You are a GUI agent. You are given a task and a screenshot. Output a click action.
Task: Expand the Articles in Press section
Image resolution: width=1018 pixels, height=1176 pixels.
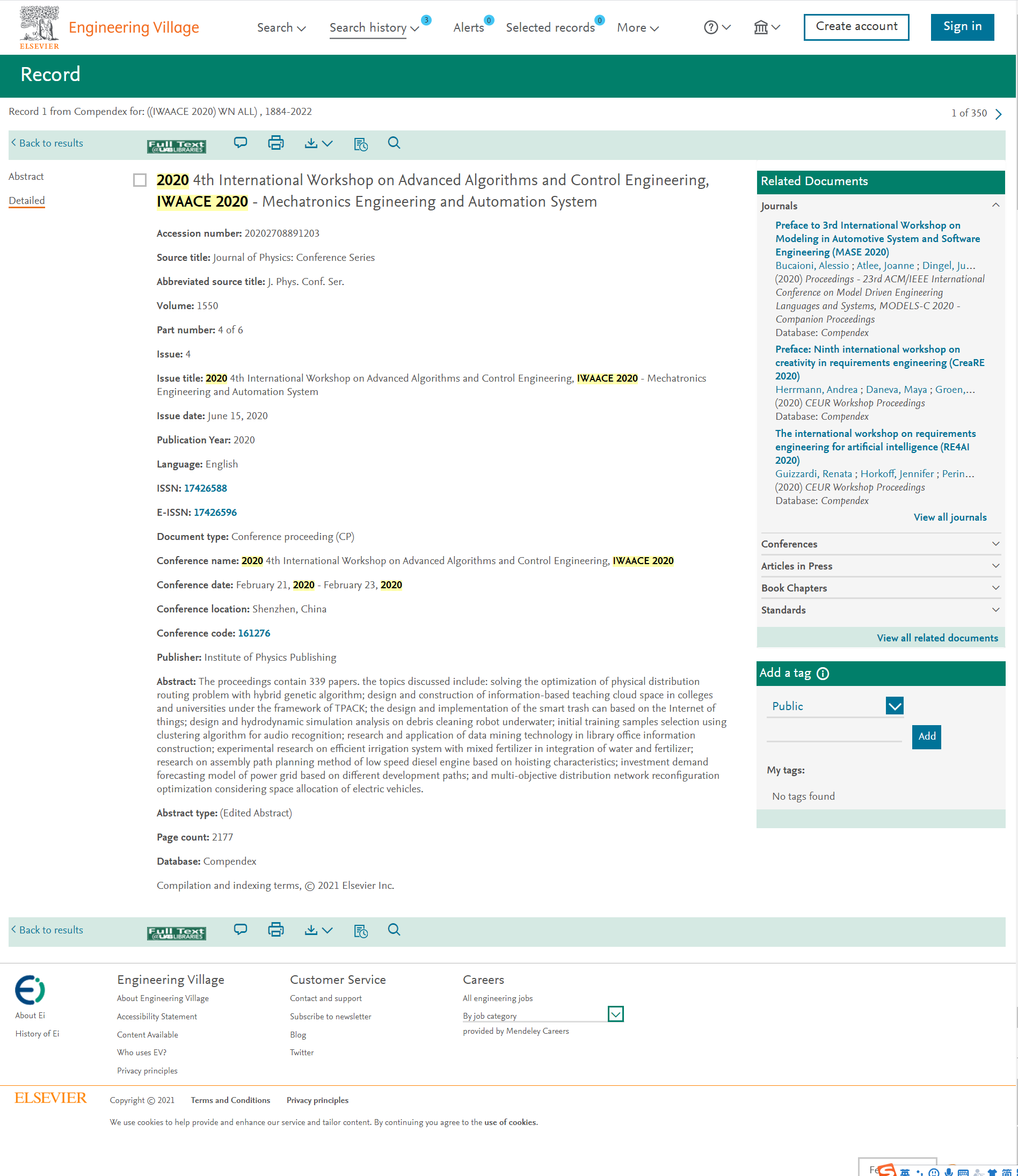(995, 566)
